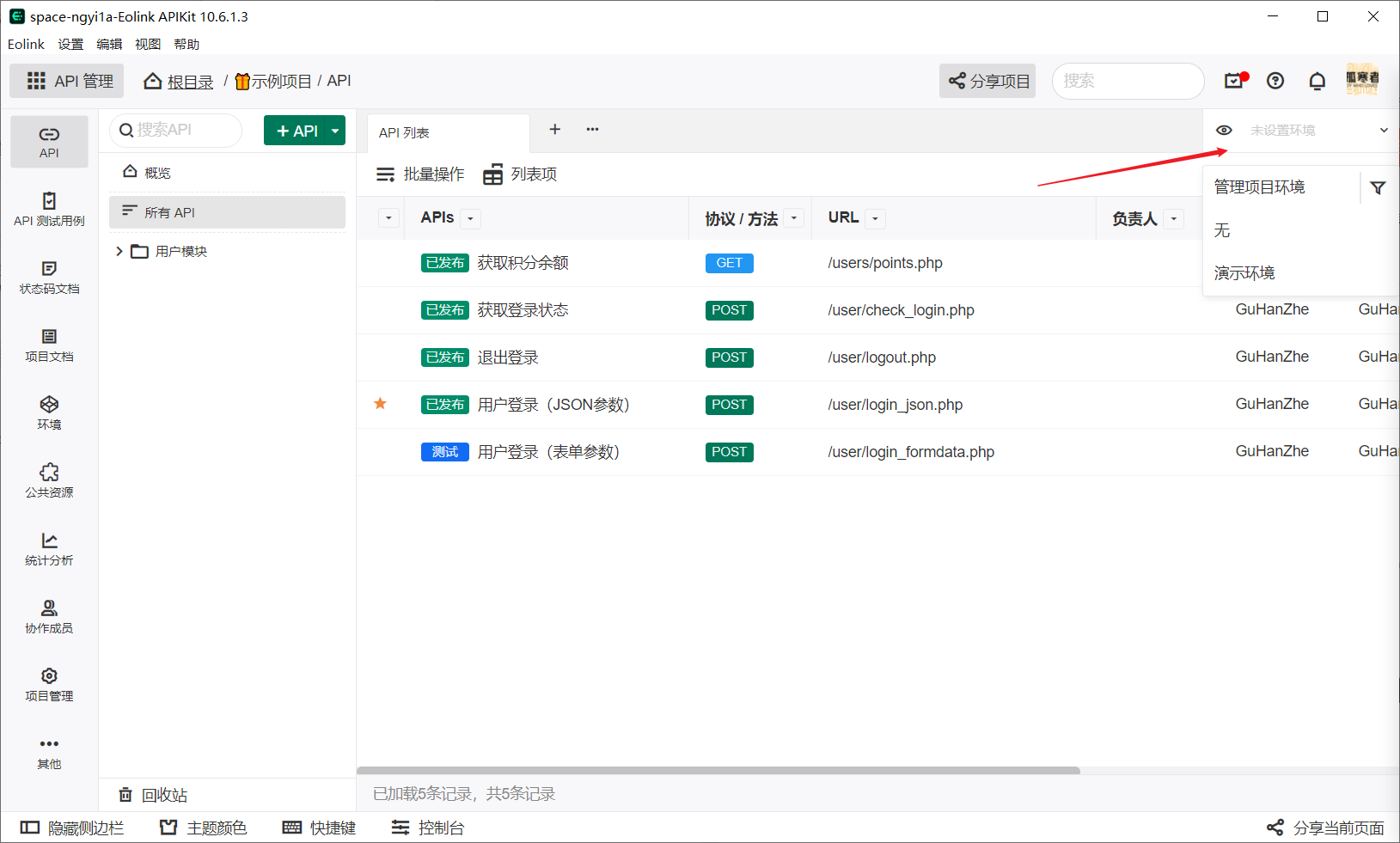Click the 搜索API search box

click(x=176, y=130)
